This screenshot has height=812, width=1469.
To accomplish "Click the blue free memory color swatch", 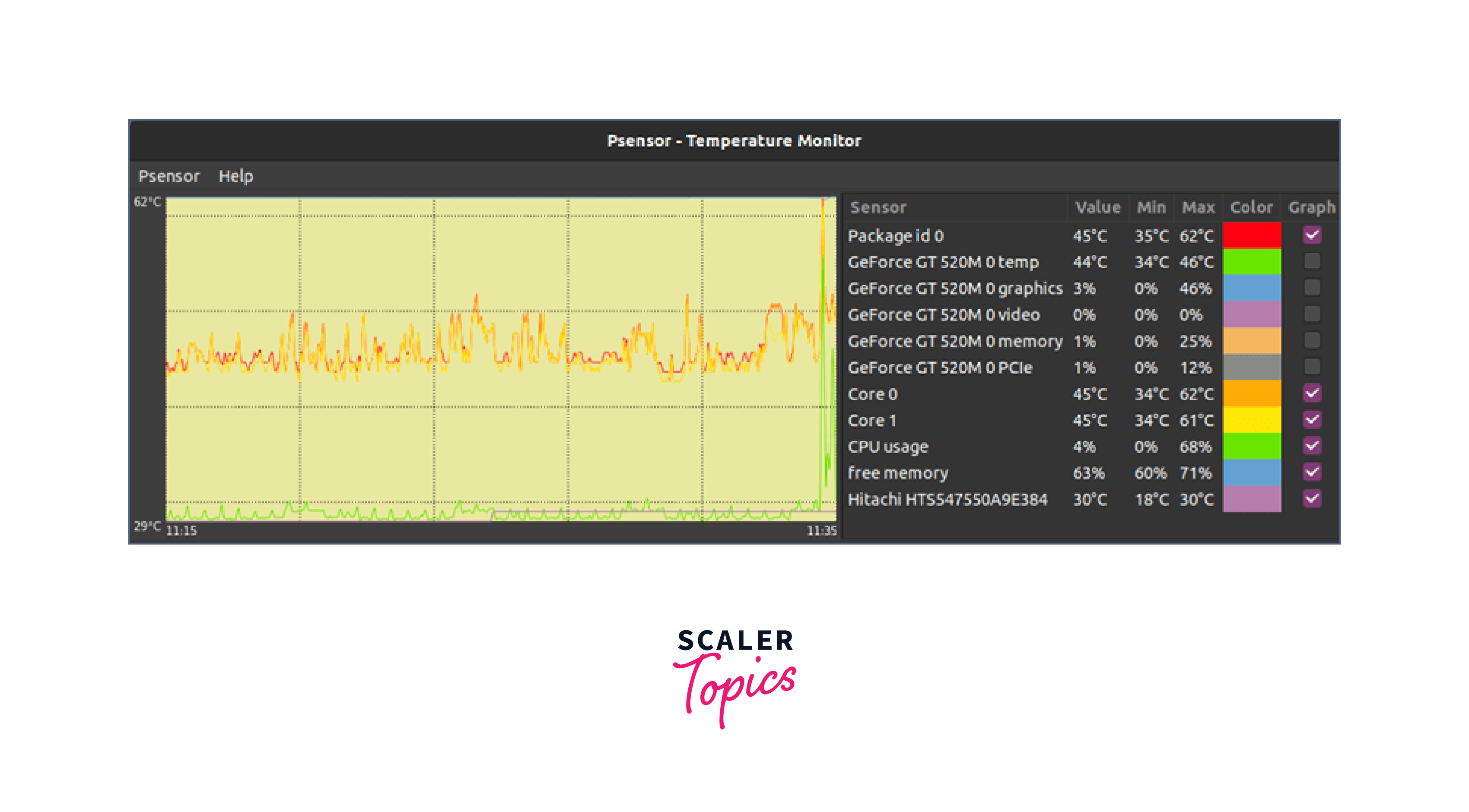I will pos(1252,472).
